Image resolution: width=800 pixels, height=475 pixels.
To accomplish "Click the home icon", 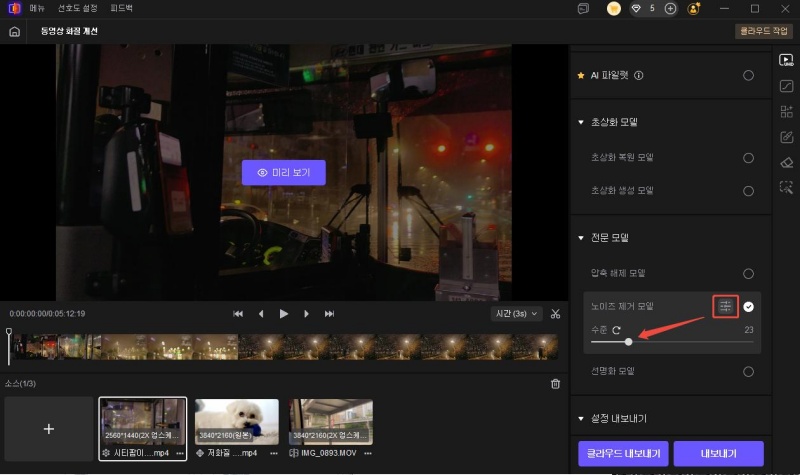I will [14, 31].
